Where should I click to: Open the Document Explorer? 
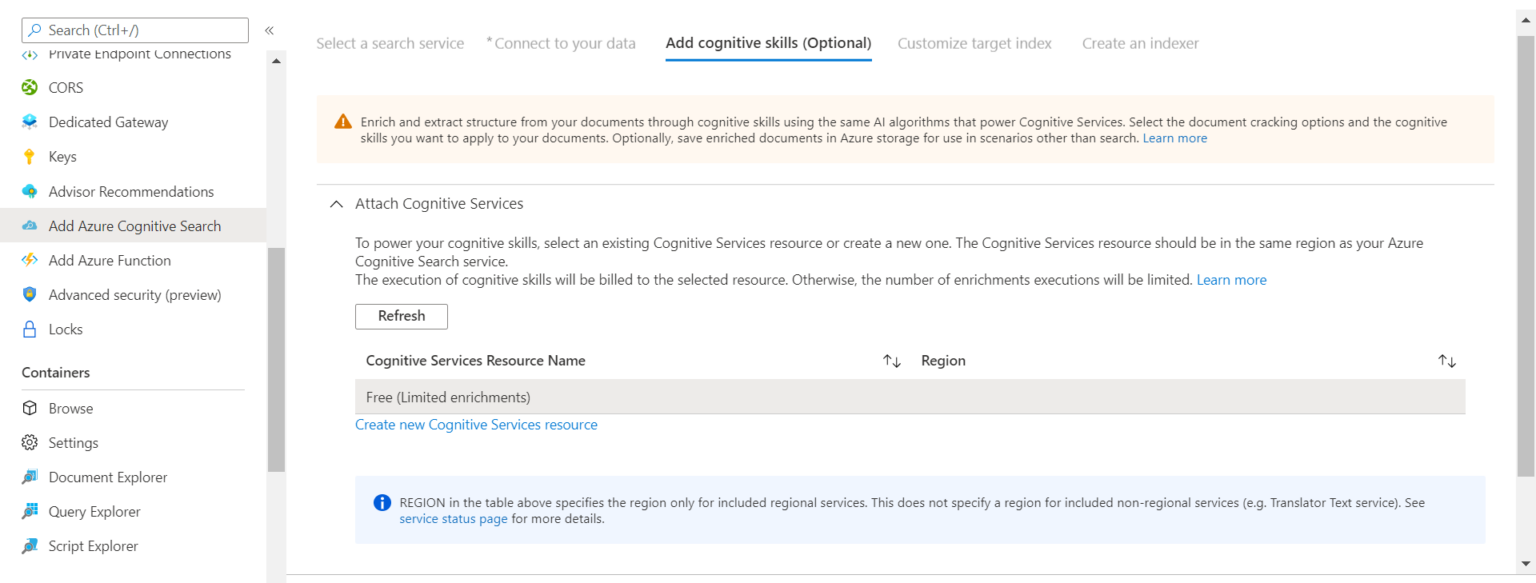pos(110,477)
